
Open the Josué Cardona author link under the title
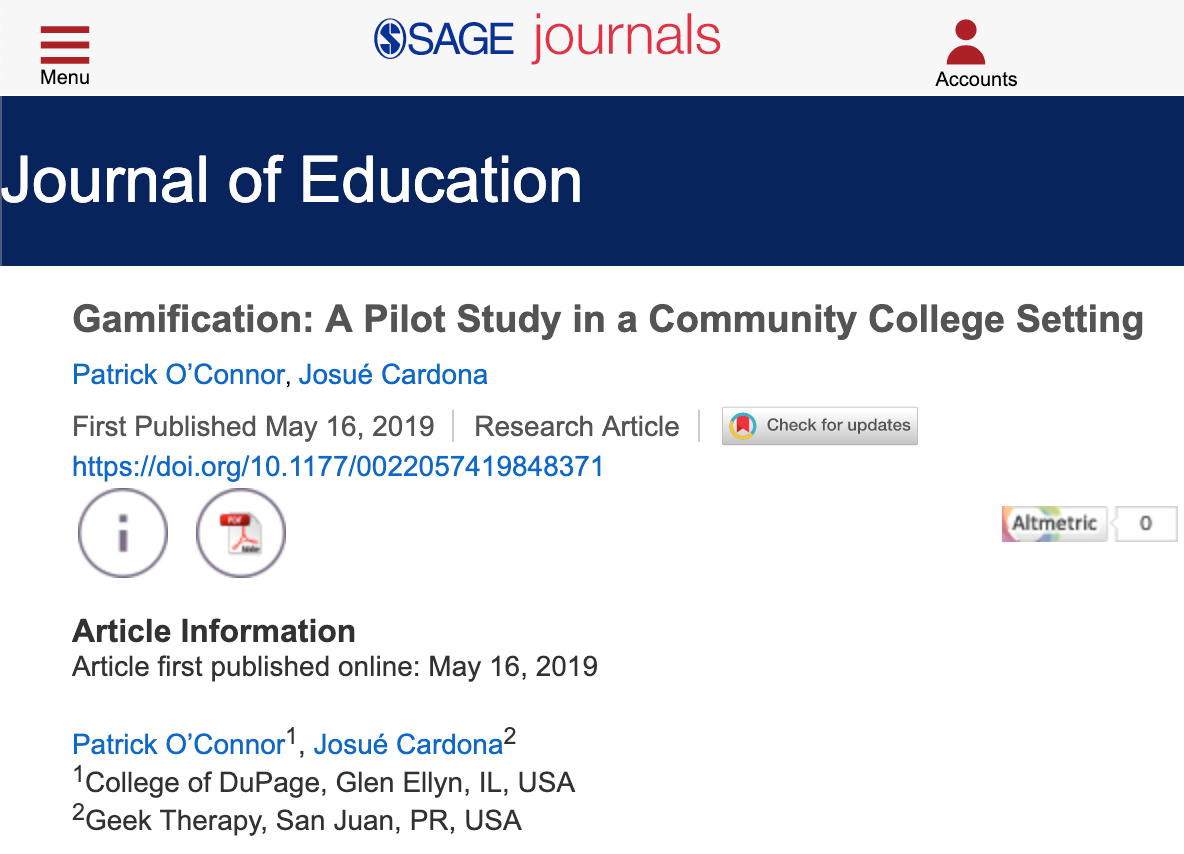pos(393,375)
